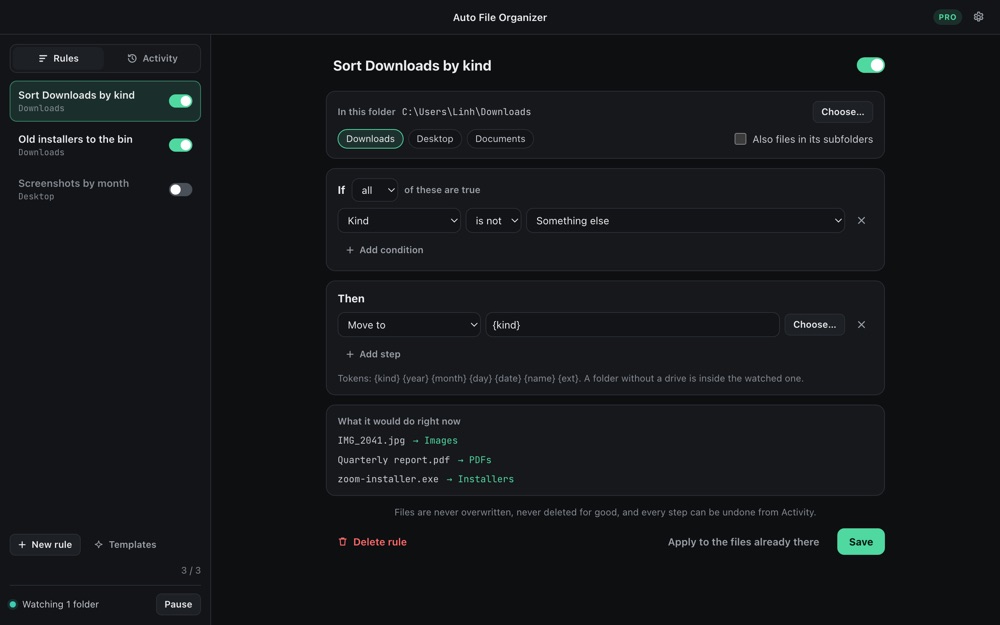Click the {kind} destination input field

633,325
